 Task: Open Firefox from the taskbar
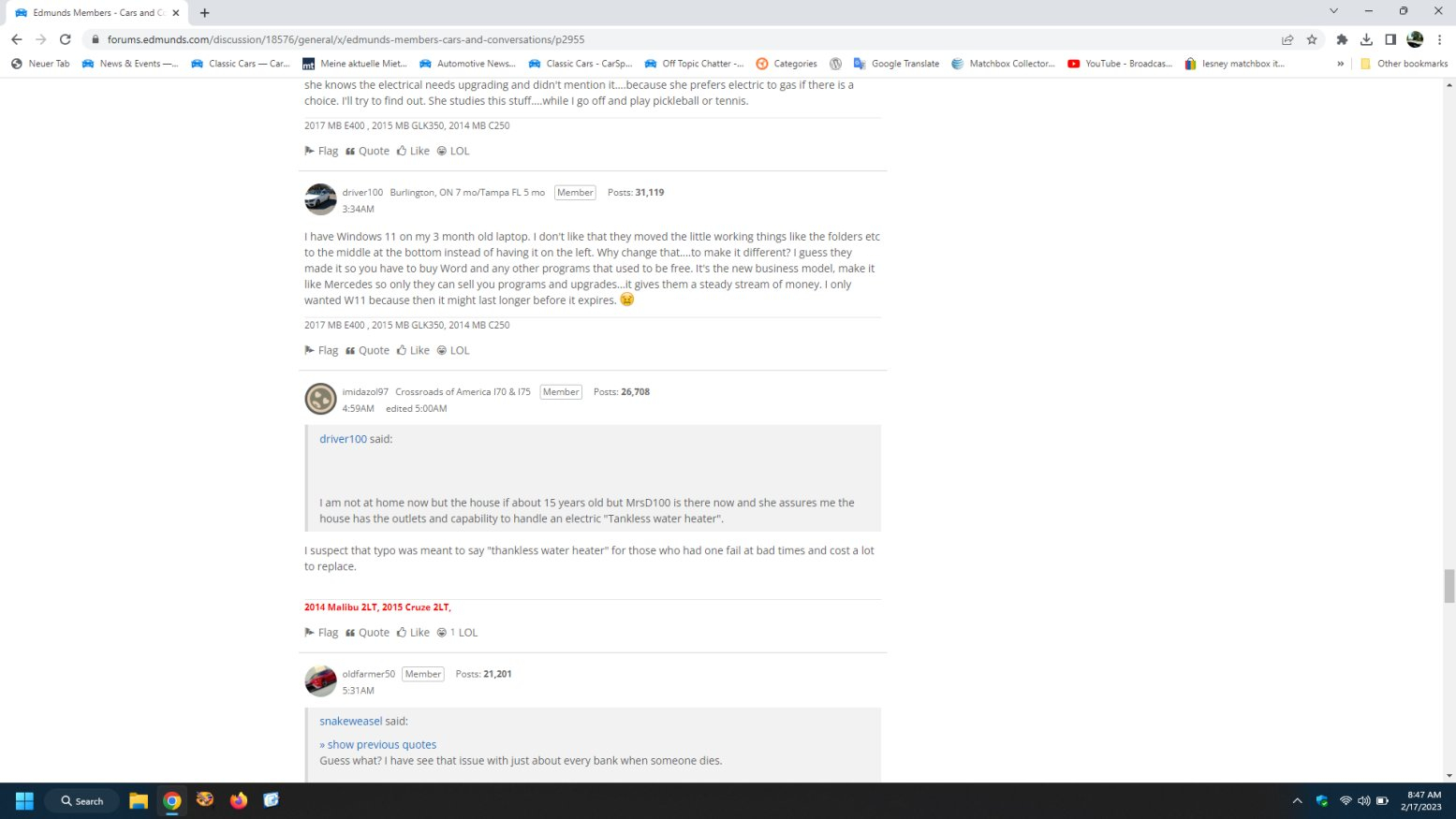(239, 800)
